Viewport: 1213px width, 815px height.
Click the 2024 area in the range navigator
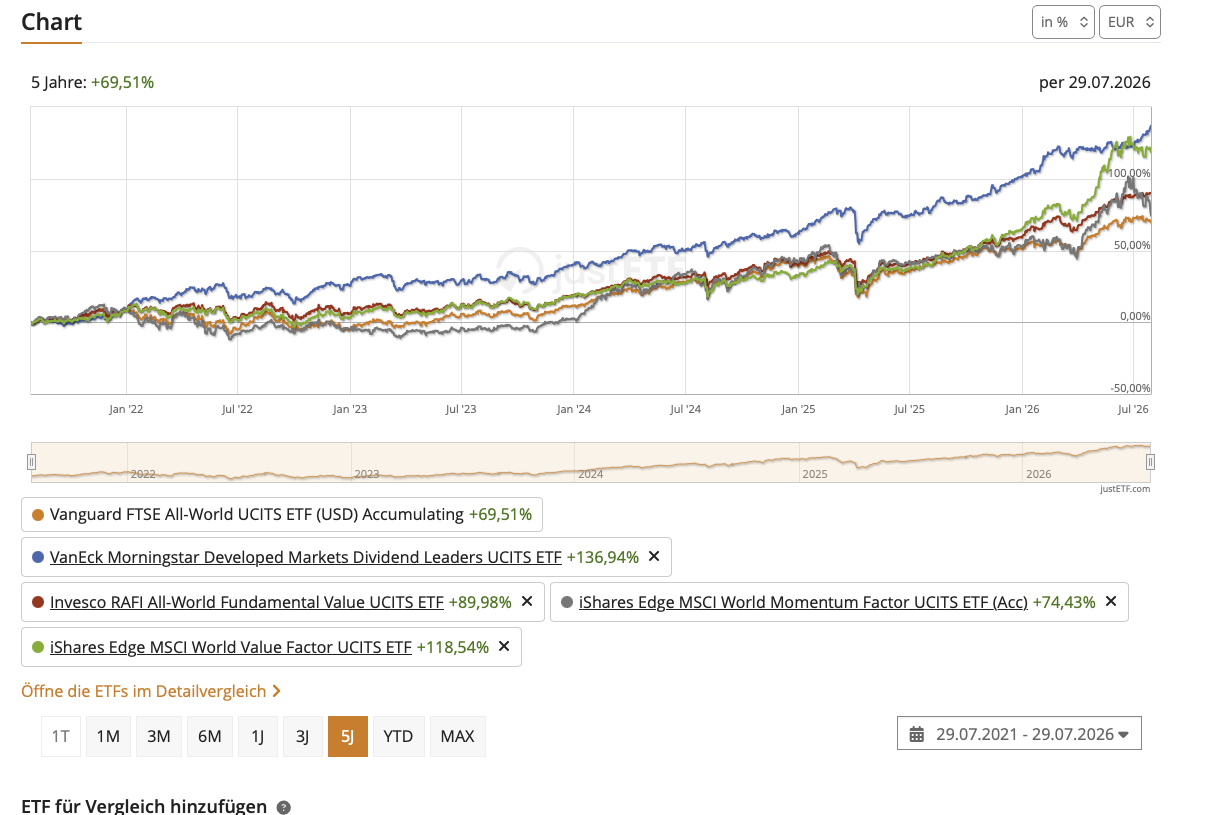pos(590,472)
